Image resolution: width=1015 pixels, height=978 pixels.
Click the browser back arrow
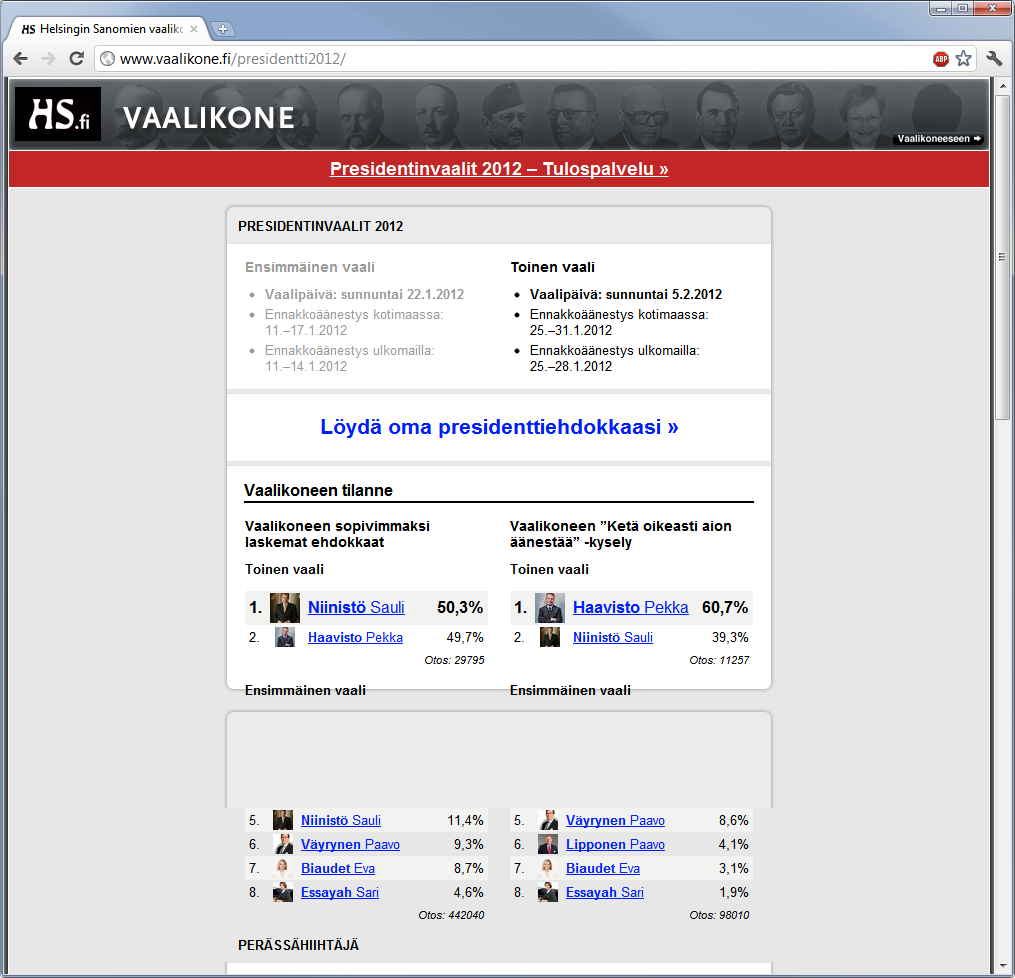(21, 59)
